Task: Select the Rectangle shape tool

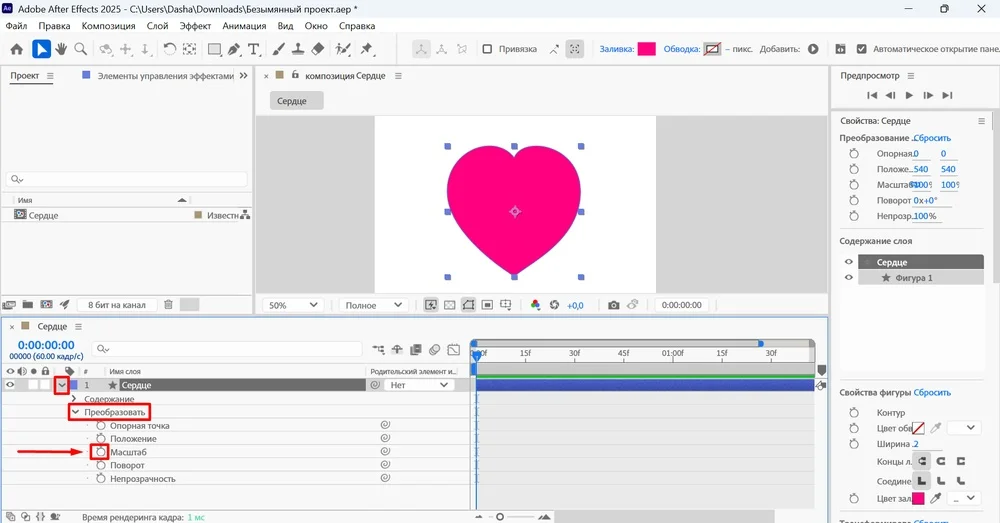Action: tap(214, 49)
